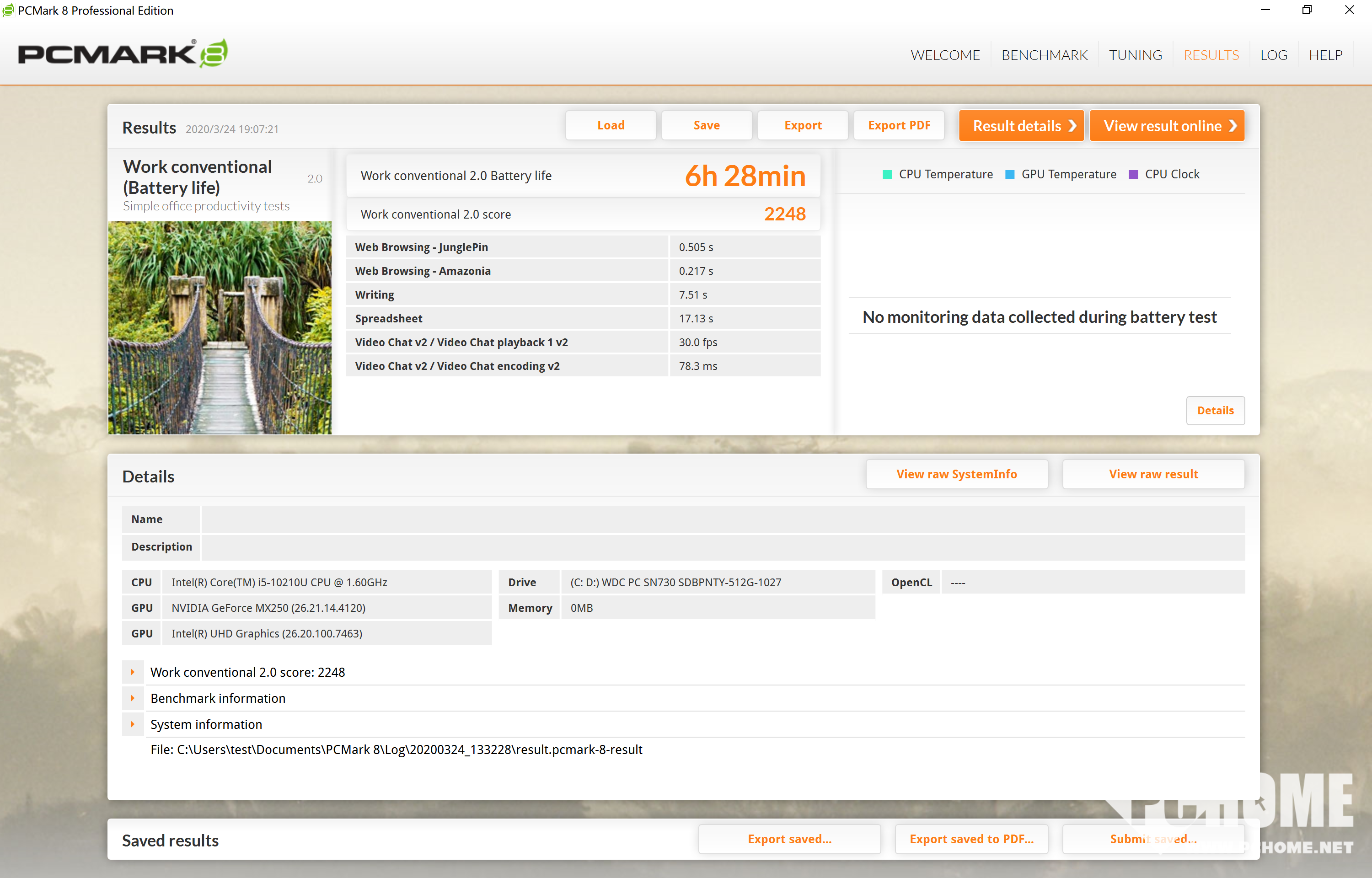Click the results timestamp 2020/3/24 19:07:21
Image resolution: width=1372 pixels, height=878 pixels.
click(x=232, y=129)
